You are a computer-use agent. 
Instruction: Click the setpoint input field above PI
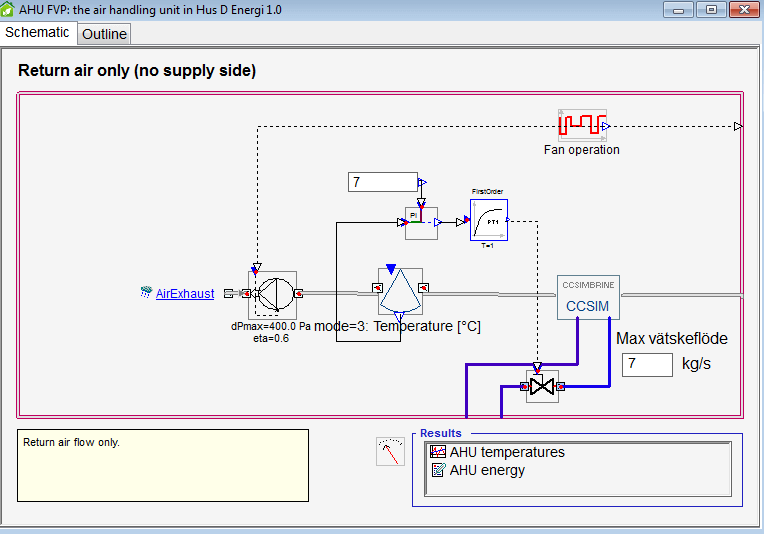[382, 182]
